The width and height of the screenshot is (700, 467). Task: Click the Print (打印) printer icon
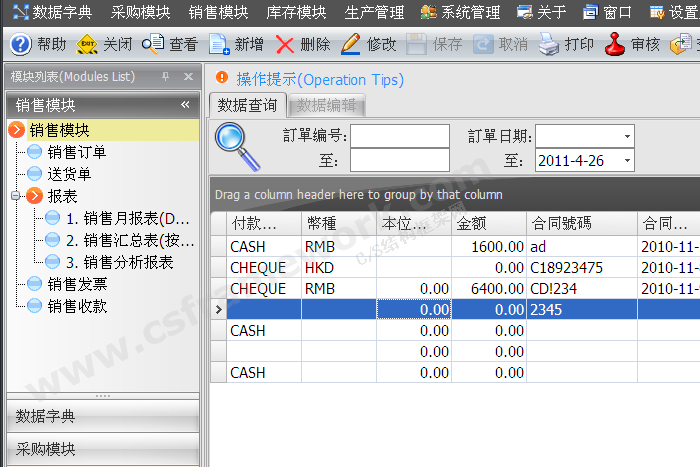(549, 45)
